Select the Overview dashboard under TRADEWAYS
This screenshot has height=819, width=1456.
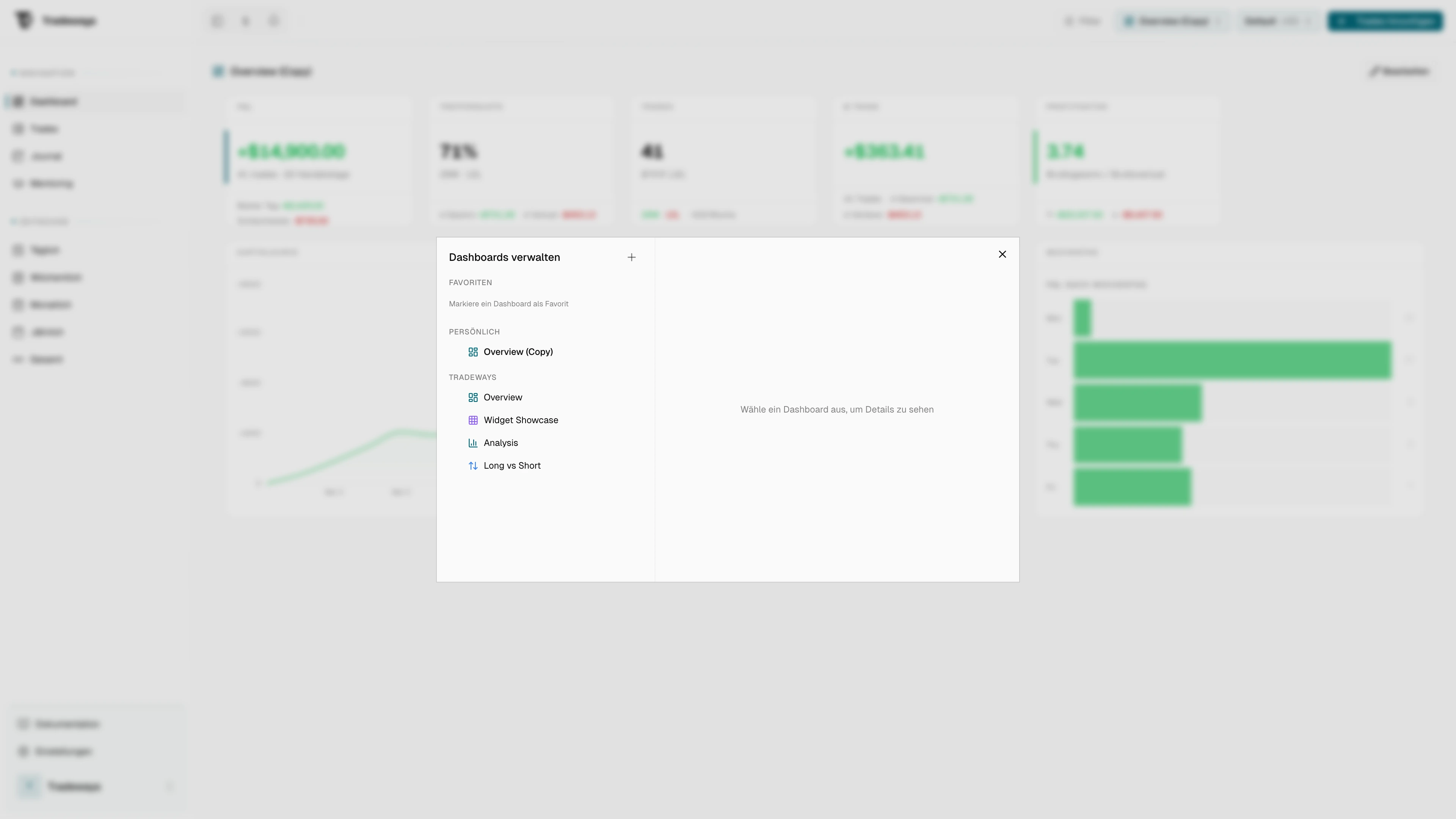[503, 397]
